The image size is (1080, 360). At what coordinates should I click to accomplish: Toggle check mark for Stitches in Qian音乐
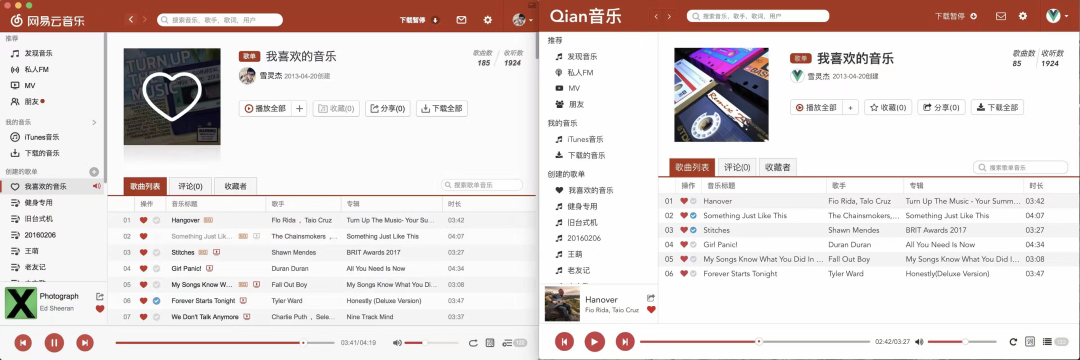pyautogui.click(x=693, y=230)
